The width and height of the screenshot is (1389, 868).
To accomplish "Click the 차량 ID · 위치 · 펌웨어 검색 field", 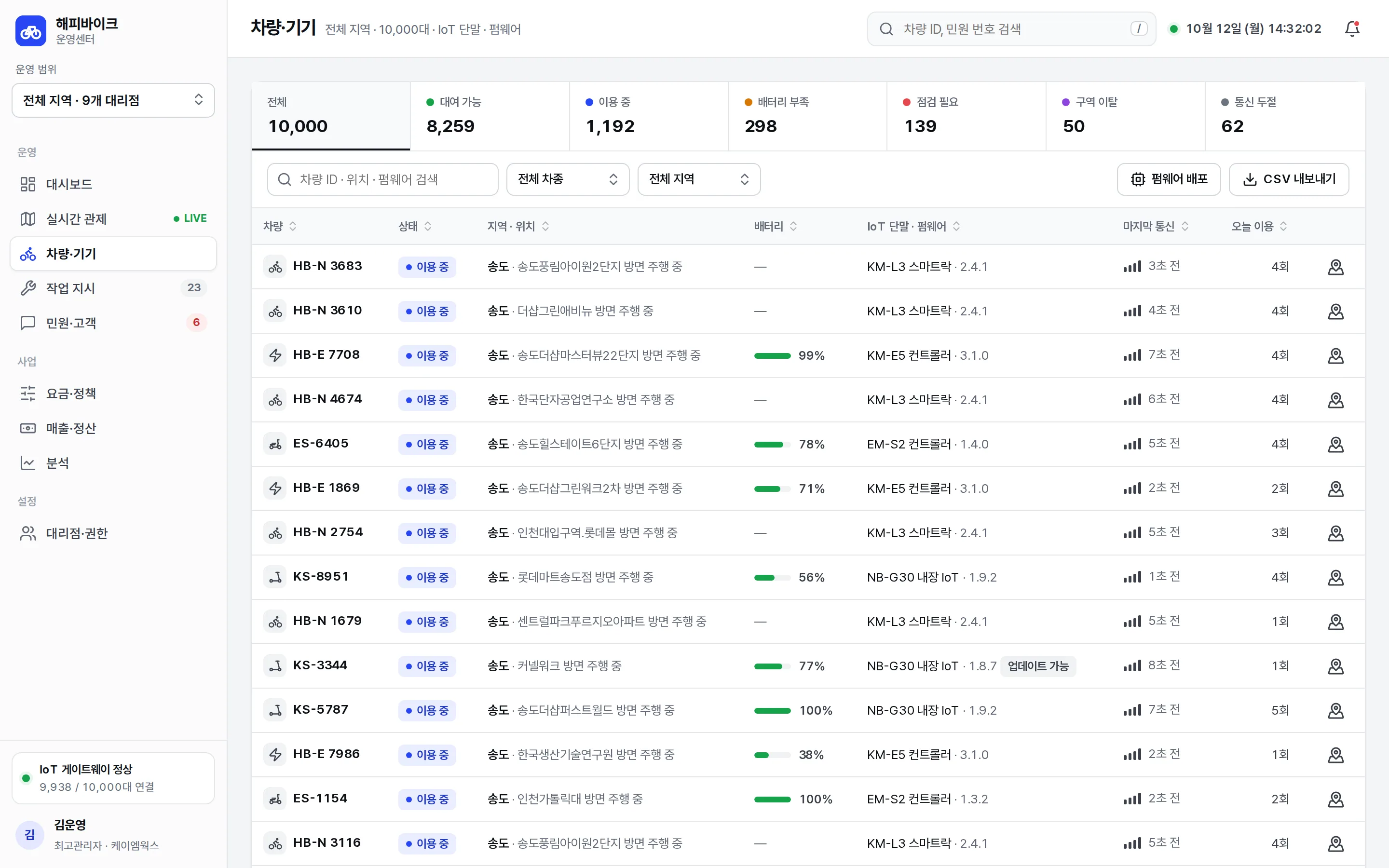I will 382,179.
